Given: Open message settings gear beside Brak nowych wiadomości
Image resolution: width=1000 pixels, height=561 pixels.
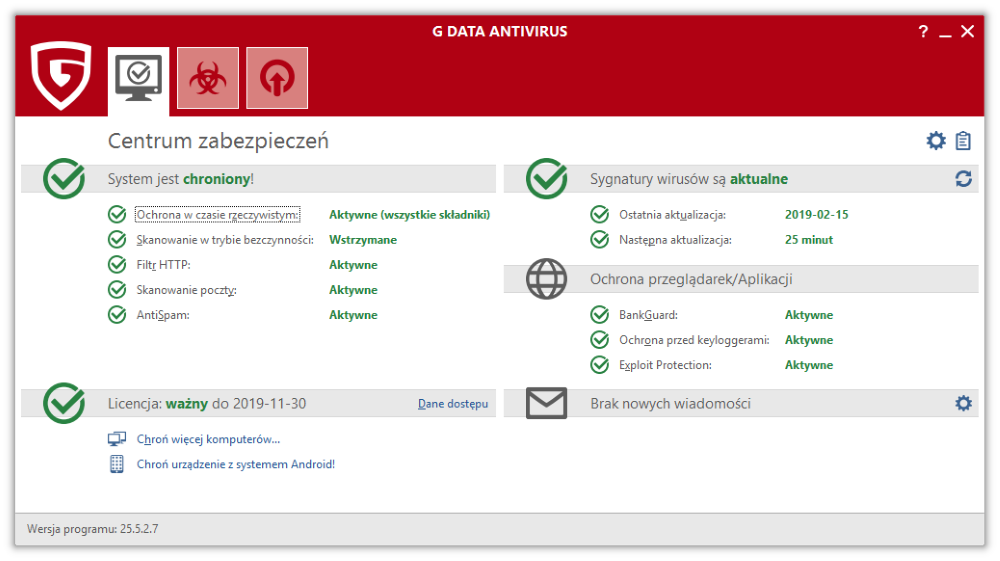Looking at the screenshot, I should click(964, 403).
